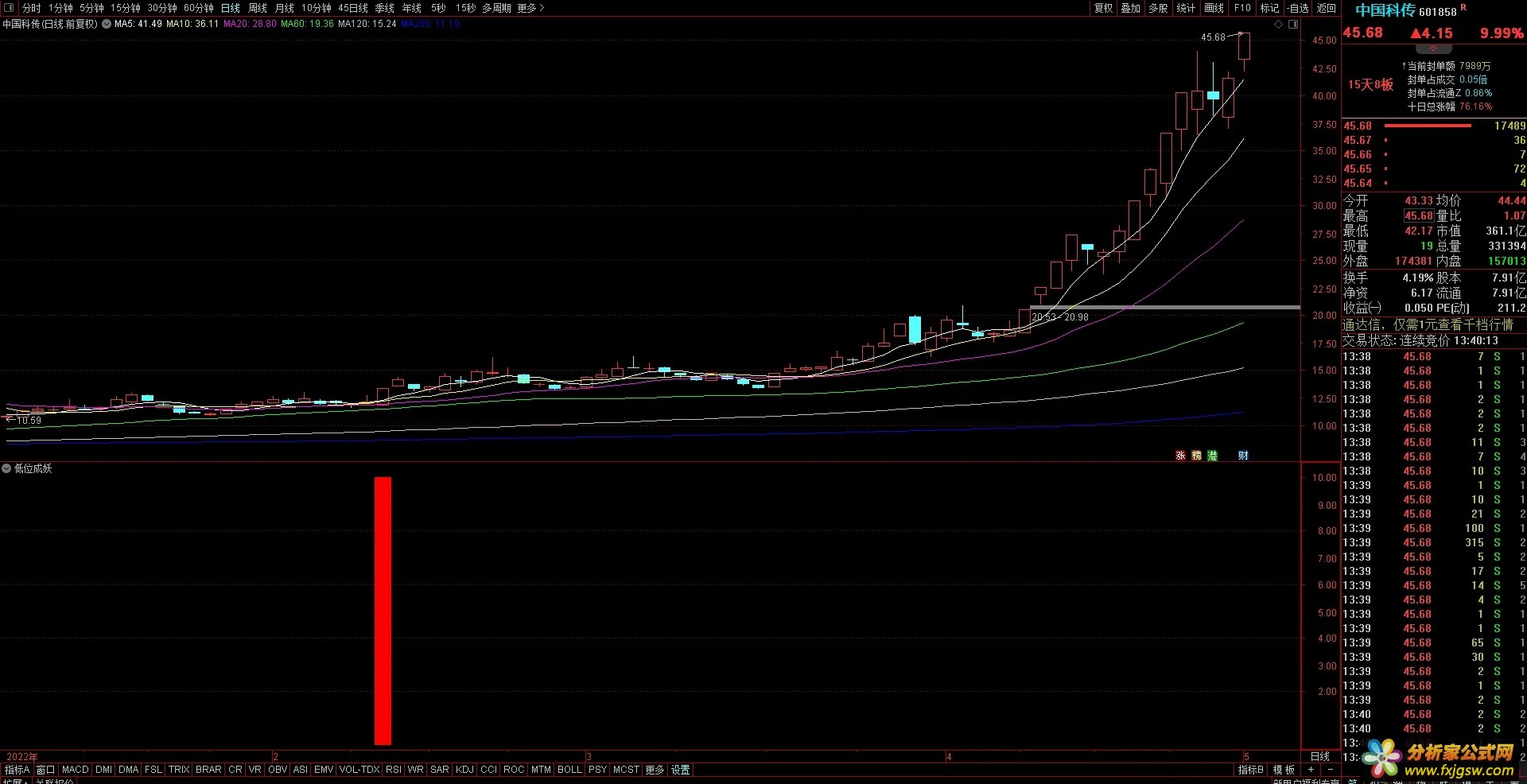The image size is (1527, 784).
Task: Click the plus zoom button at bottom right
Action: coord(1311,770)
